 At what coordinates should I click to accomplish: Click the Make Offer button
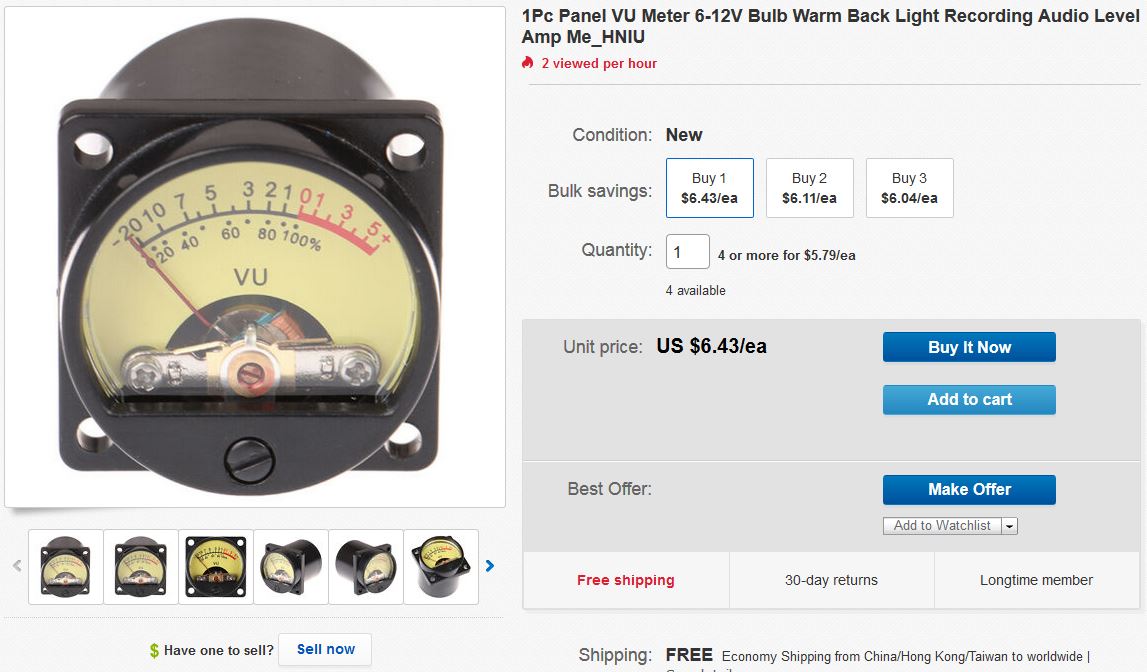969,490
